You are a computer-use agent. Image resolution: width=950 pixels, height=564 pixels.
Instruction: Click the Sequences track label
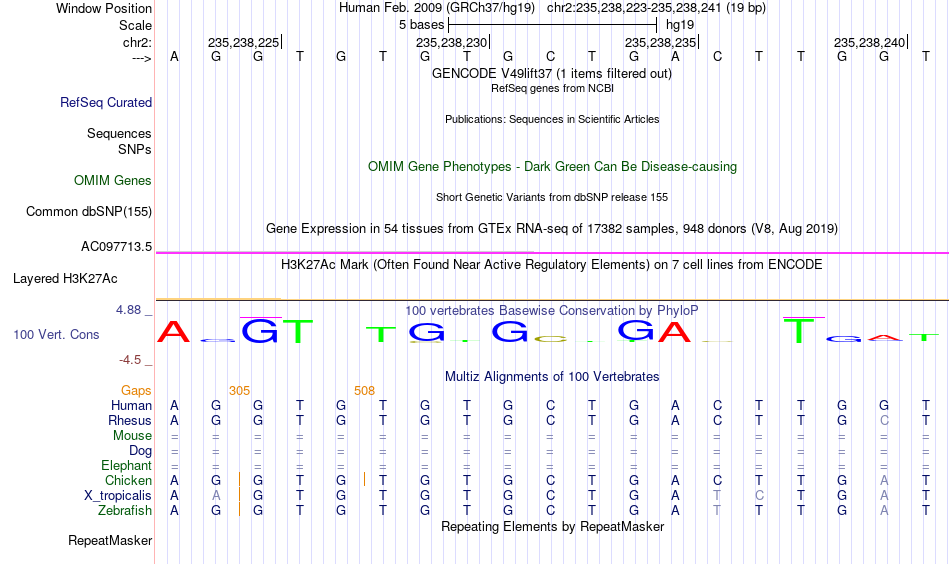(119, 133)
